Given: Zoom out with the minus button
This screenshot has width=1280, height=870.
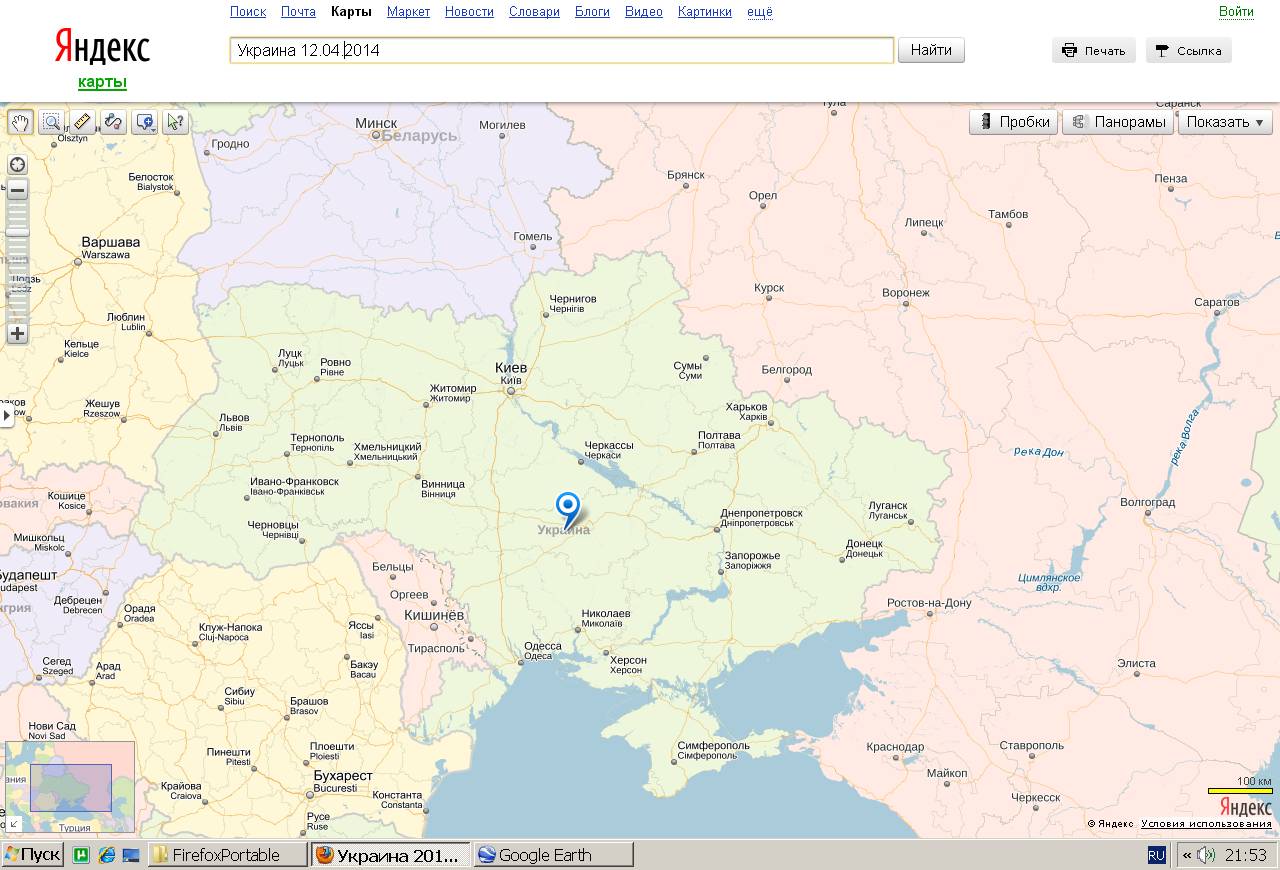Looking at the screenshot, I should [17, 190].
